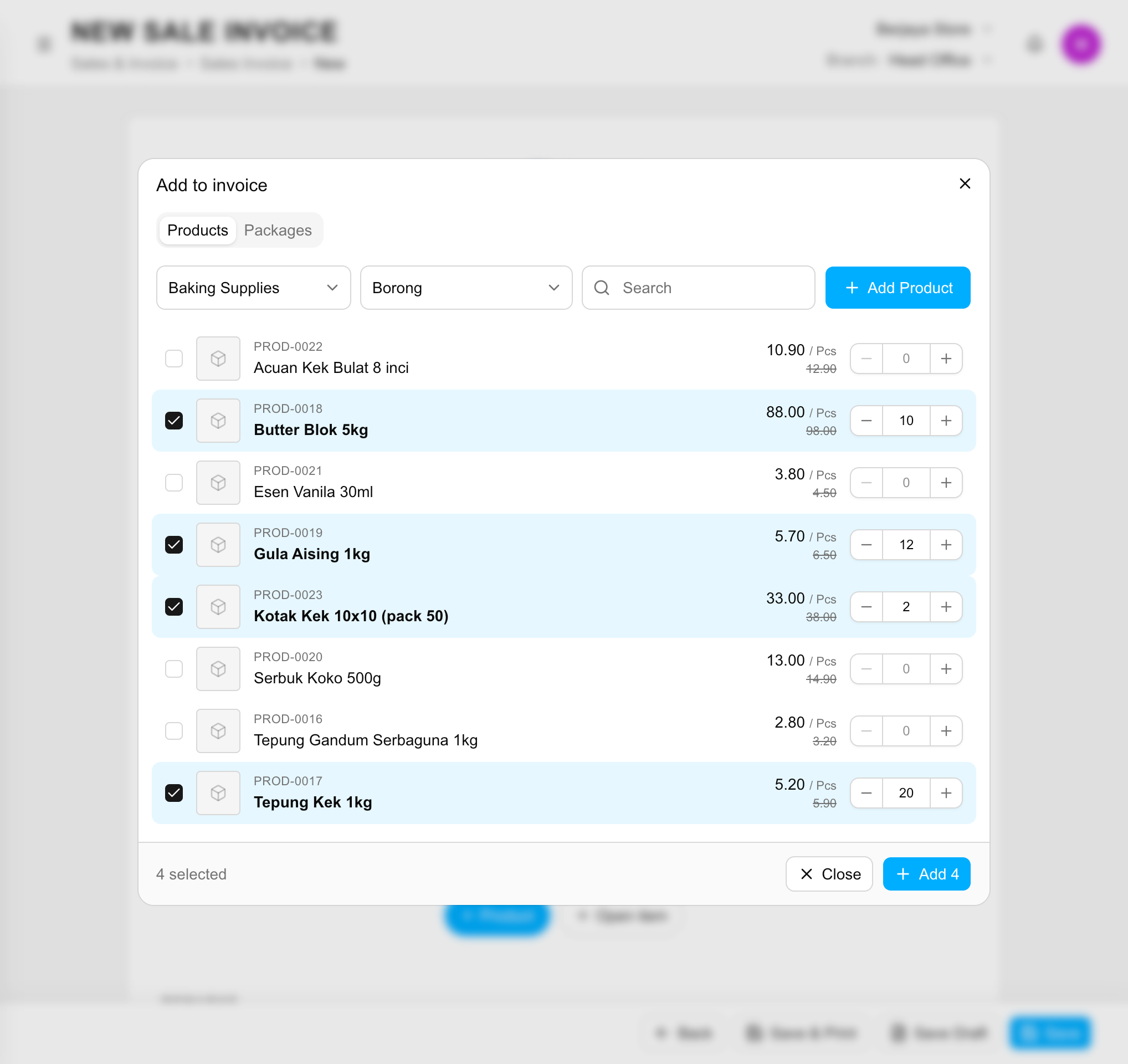The width and height of the screenshot is (1128, 1064).
Task: Decrease quantity for Butter Blok 5kg
Action: [866, 421]
